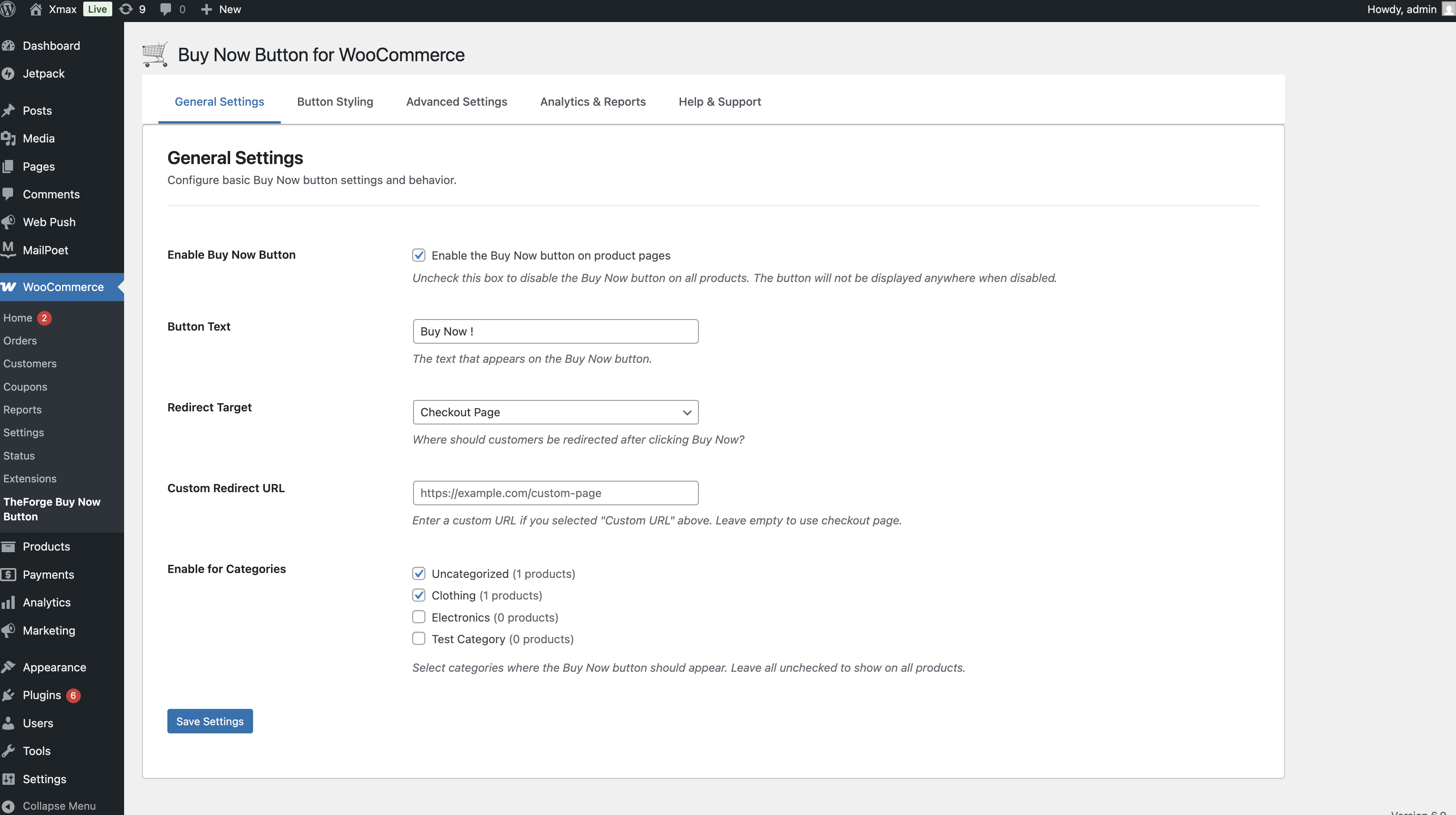Enable the Electronics category checkbox

(419, 617)
